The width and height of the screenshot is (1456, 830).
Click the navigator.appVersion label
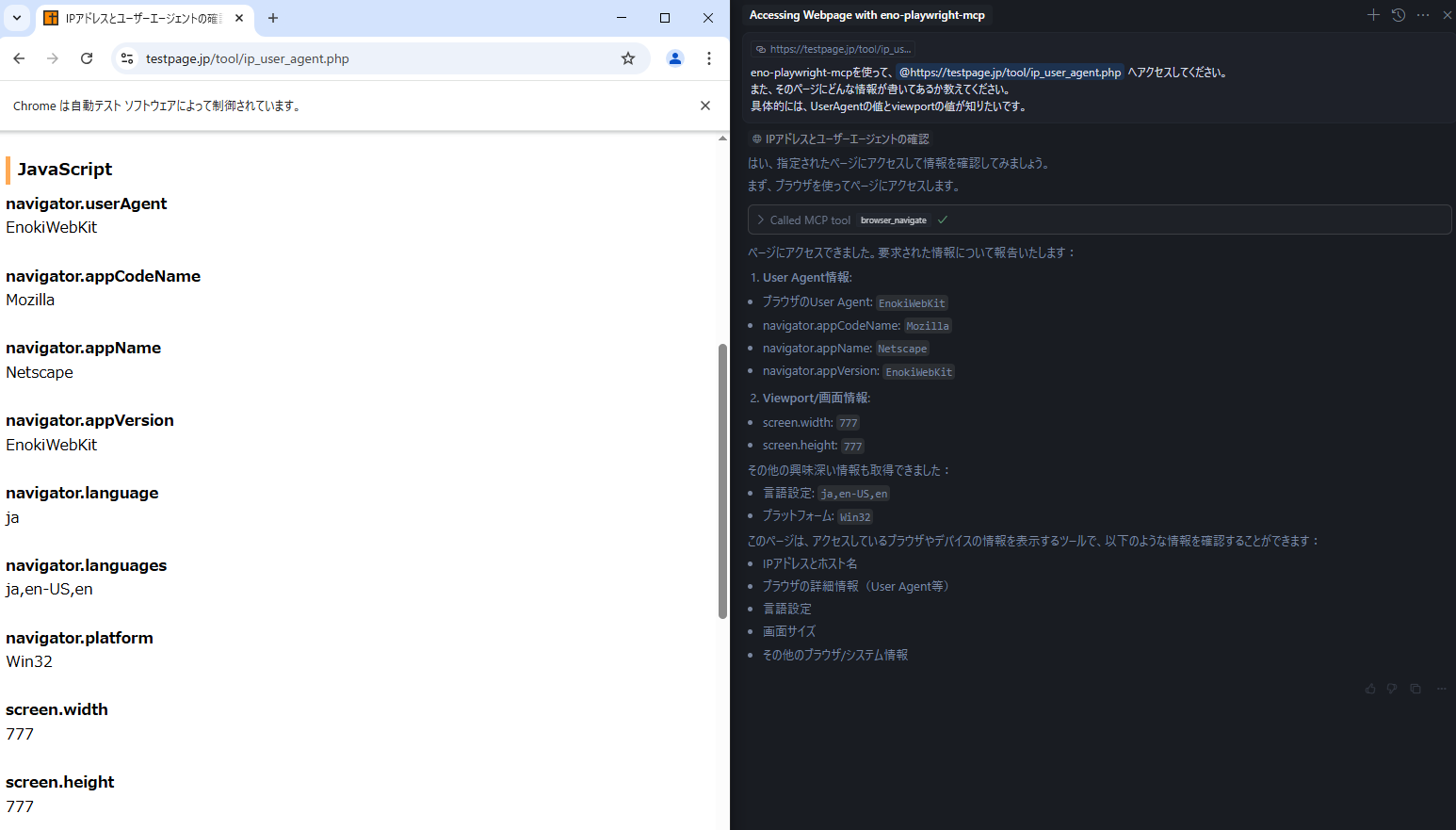click(90, 420)
